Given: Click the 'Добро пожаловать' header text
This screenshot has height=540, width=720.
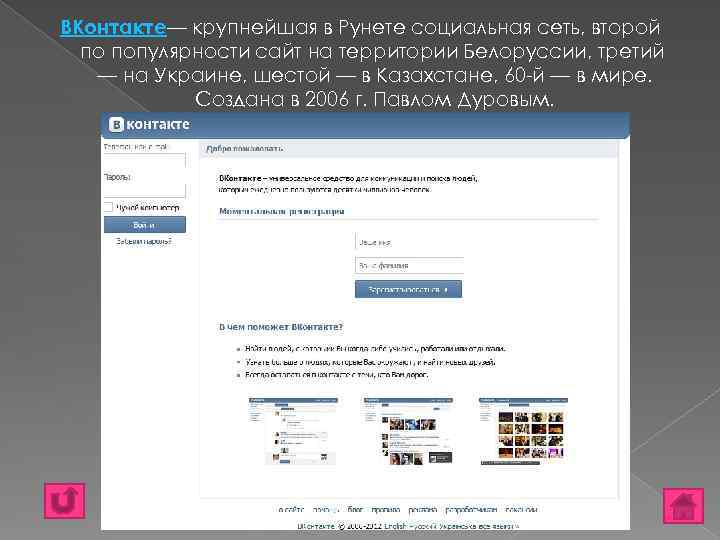Looking at the screenshot, I should 244,149.
